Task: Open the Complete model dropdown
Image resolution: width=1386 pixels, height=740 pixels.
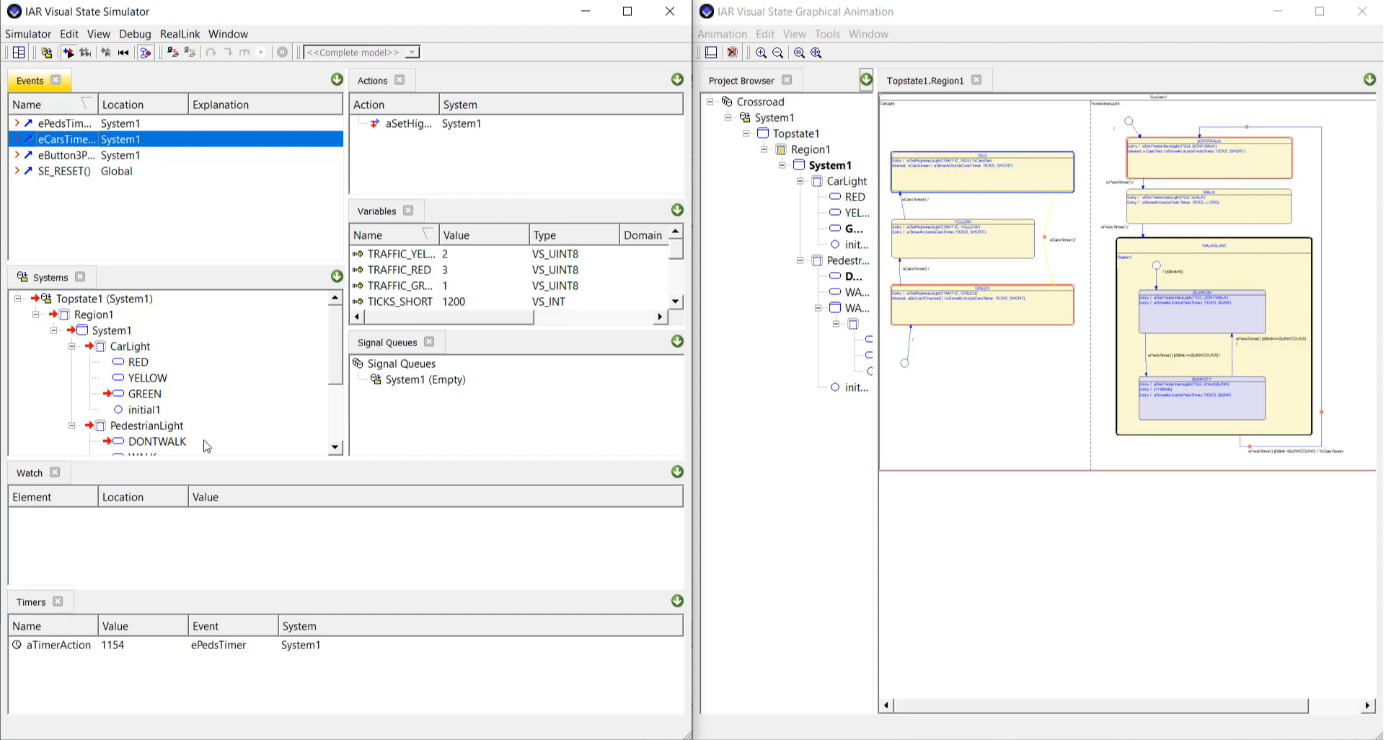Action: (x=412, y=52)
